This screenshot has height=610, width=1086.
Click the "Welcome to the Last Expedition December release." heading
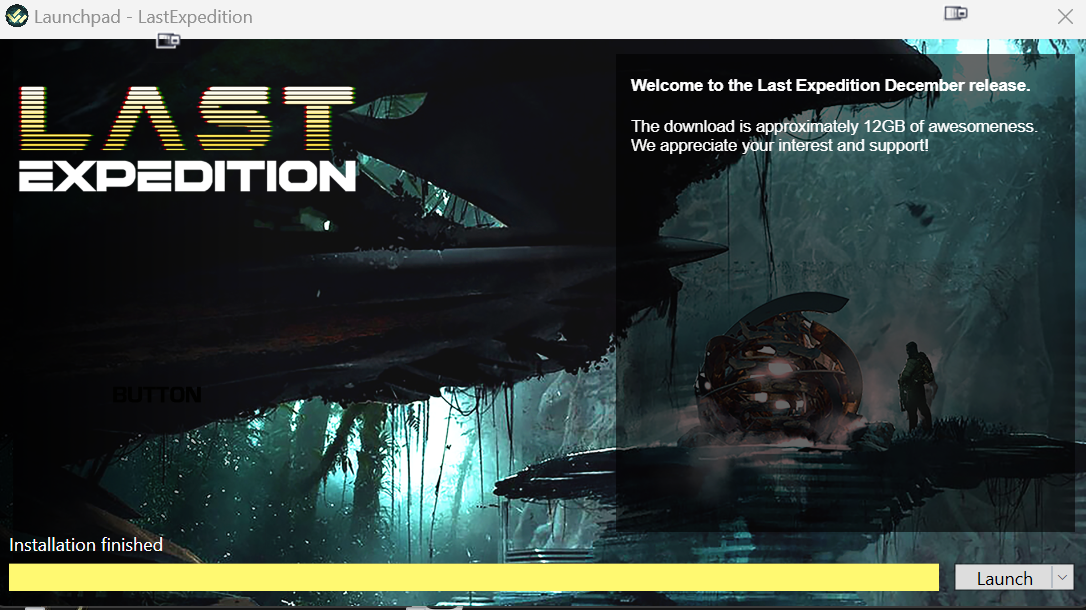point(830,85)
